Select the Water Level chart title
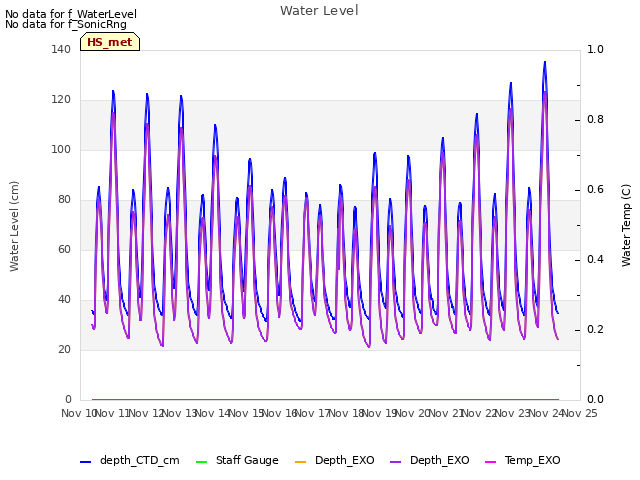640x480 pixels. coord(319,10)
